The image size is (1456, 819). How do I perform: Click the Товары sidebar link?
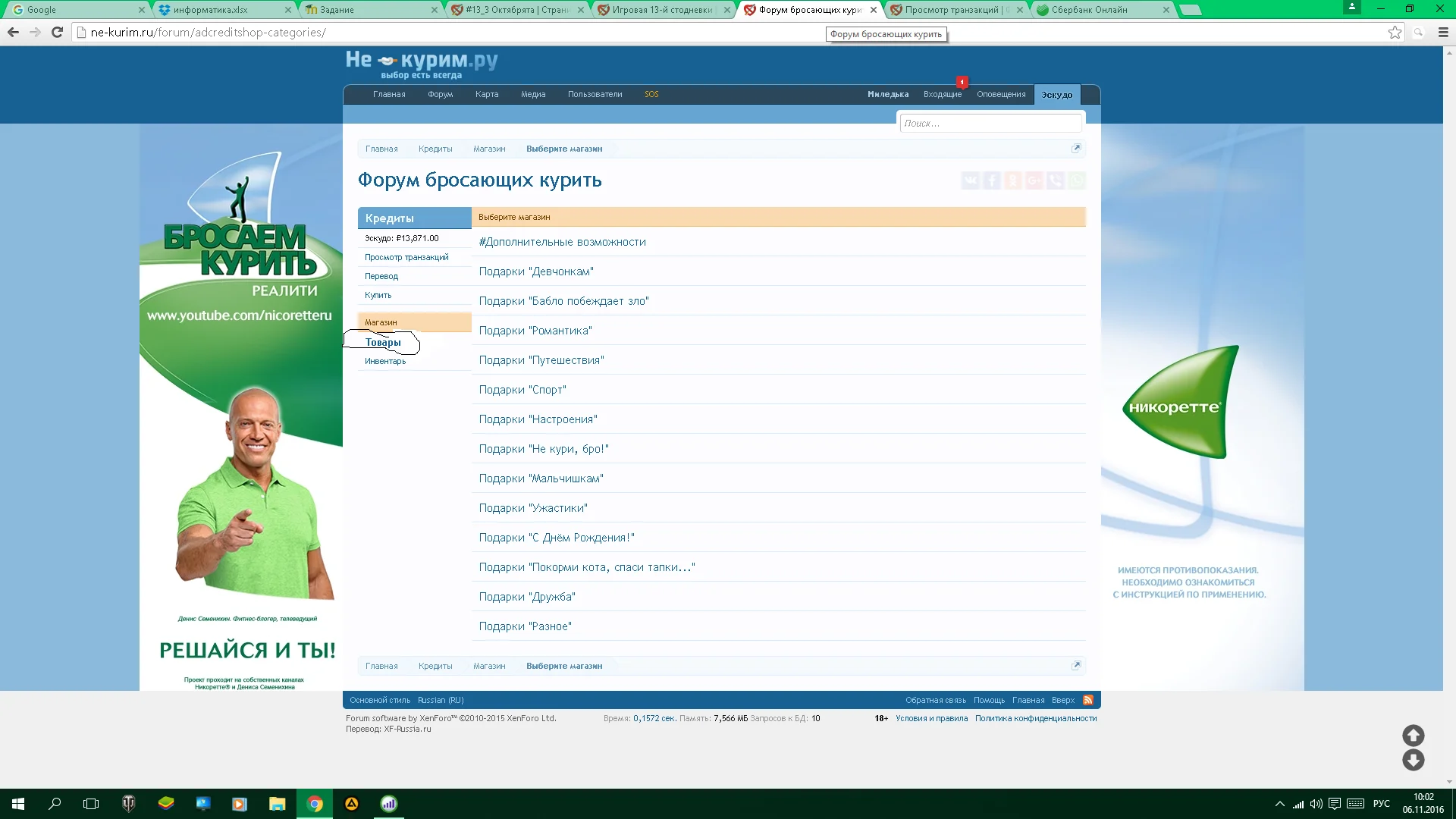coord(383,343)
